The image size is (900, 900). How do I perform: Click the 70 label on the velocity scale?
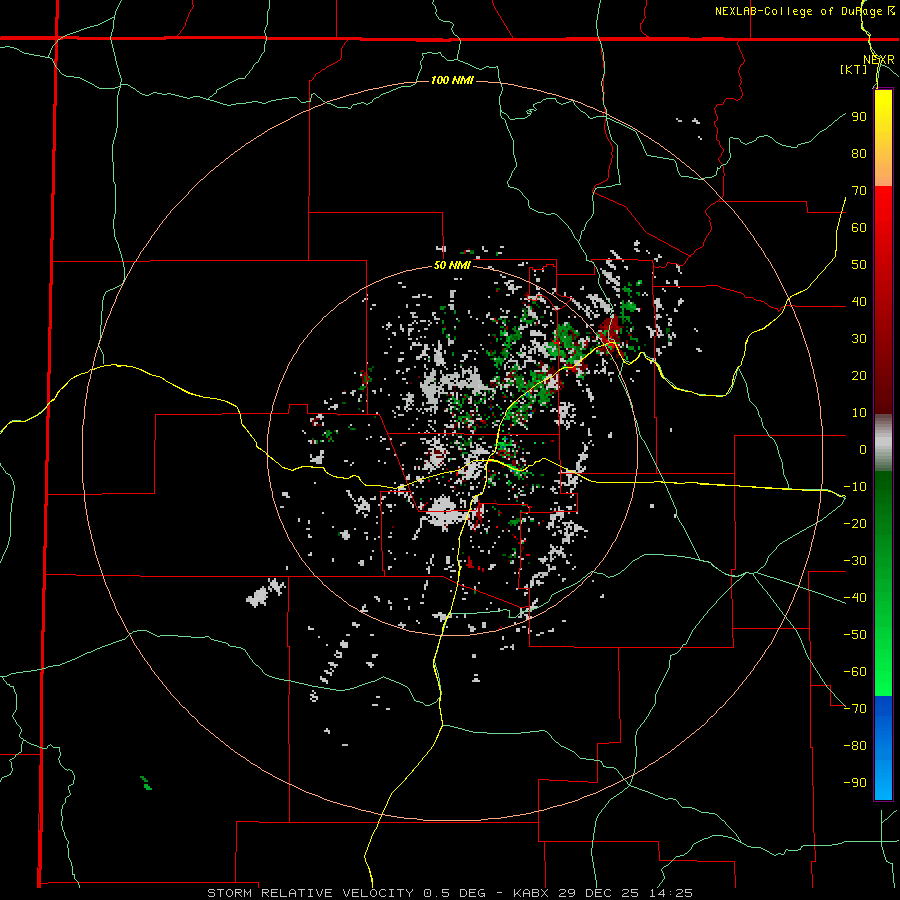point(859,191)
